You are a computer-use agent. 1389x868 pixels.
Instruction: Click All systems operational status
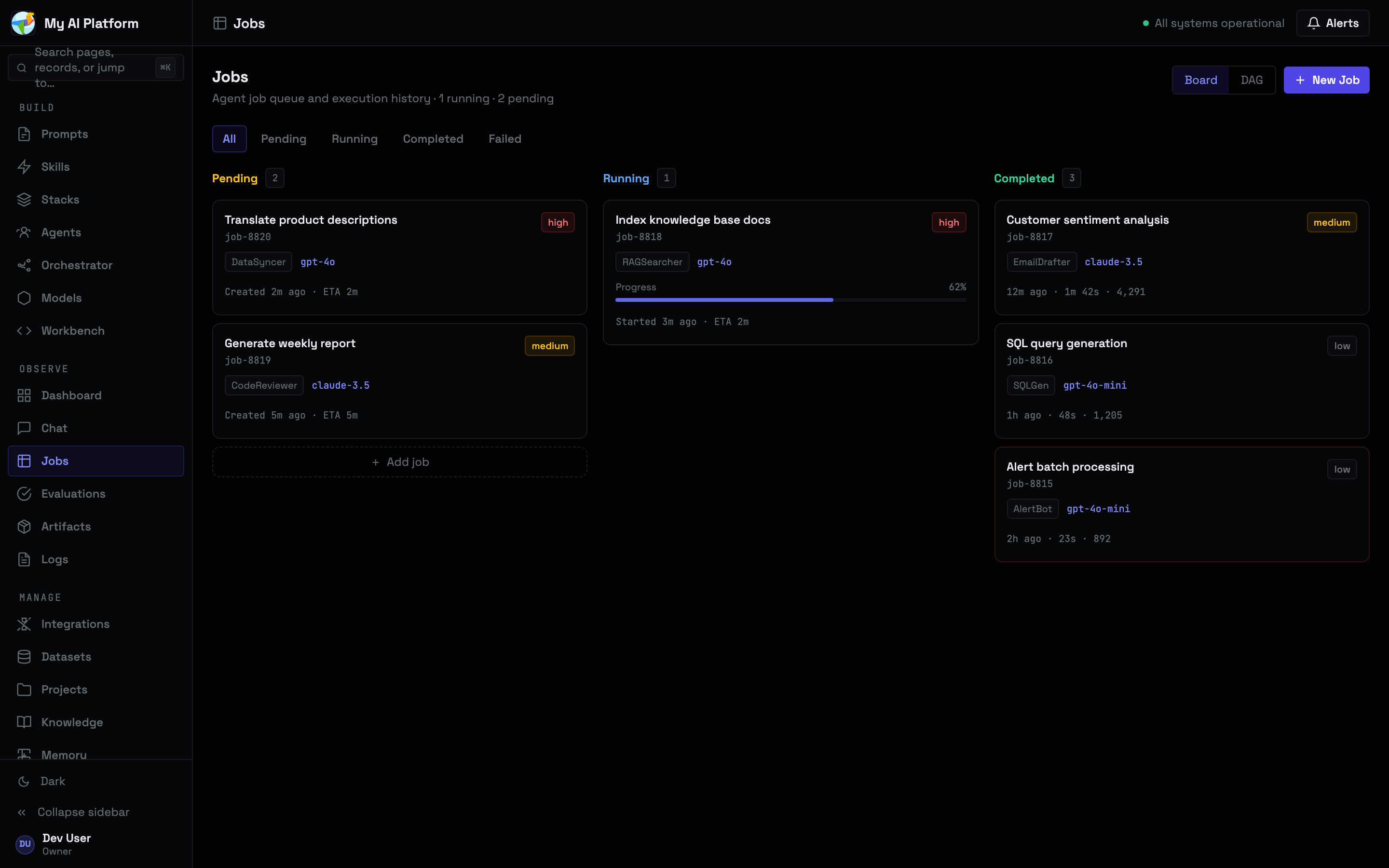click(1213, 23)
